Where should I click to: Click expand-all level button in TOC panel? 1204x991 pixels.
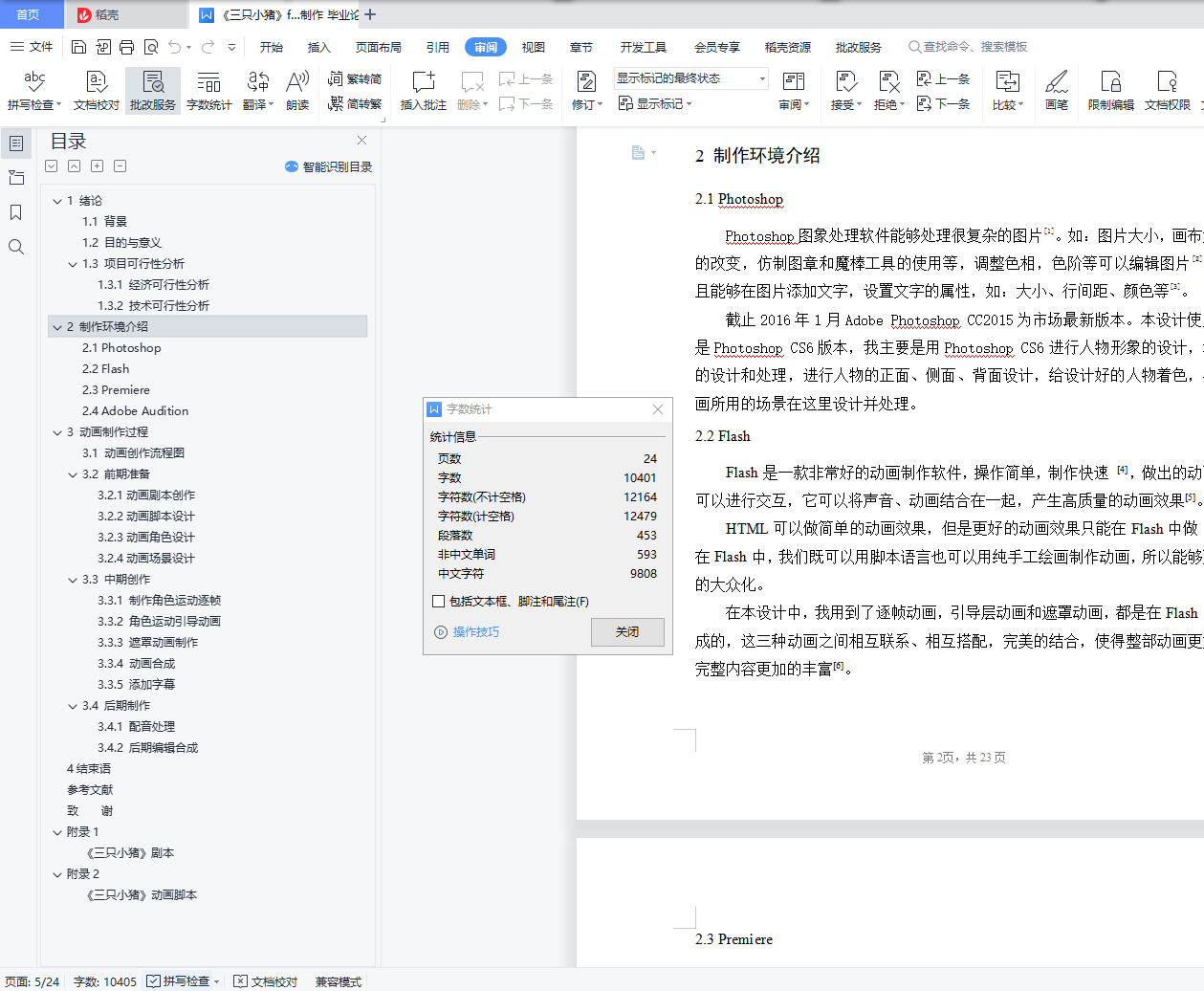(52, 166)
